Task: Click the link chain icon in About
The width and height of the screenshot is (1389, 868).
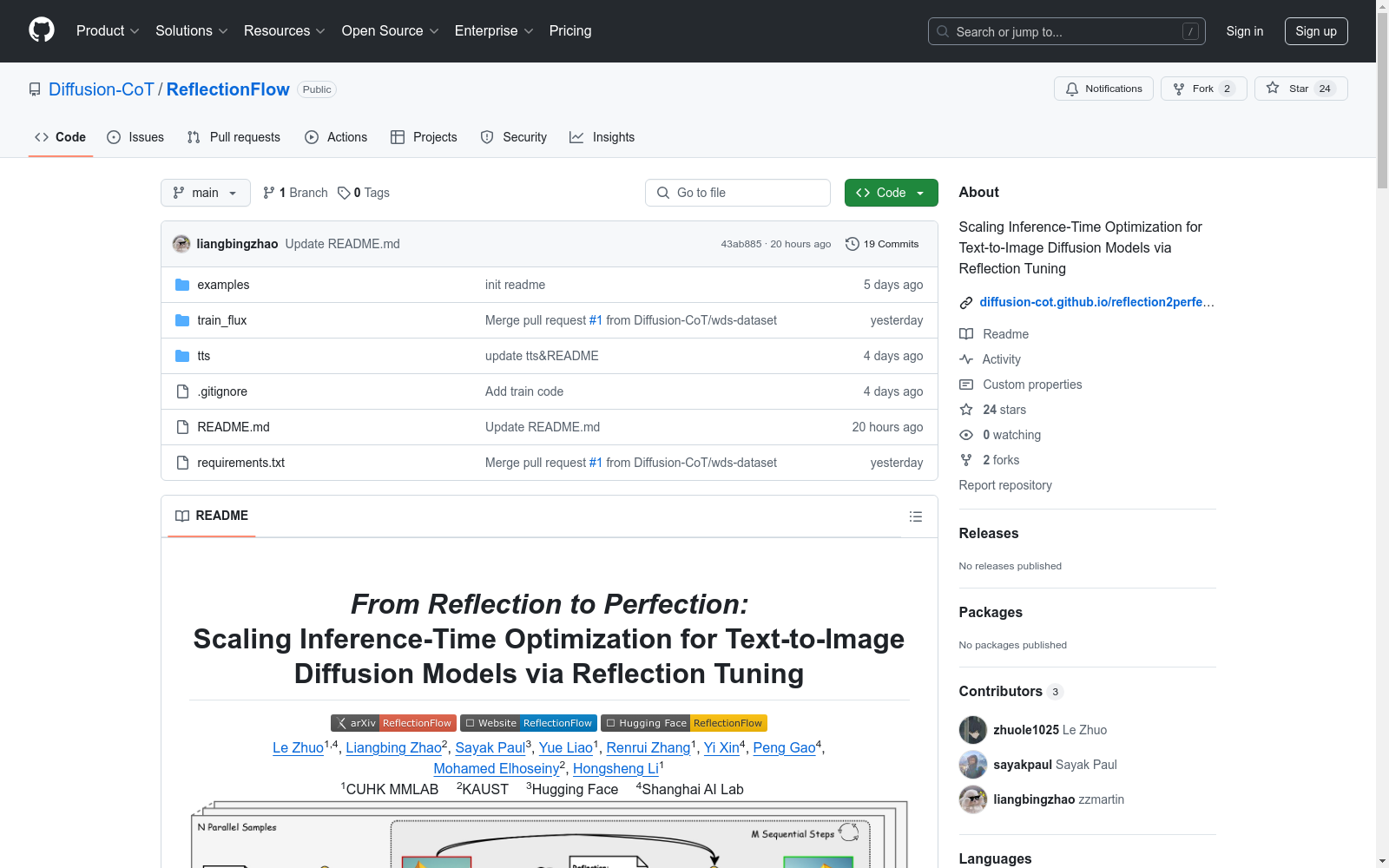Action: click(966, 303)
